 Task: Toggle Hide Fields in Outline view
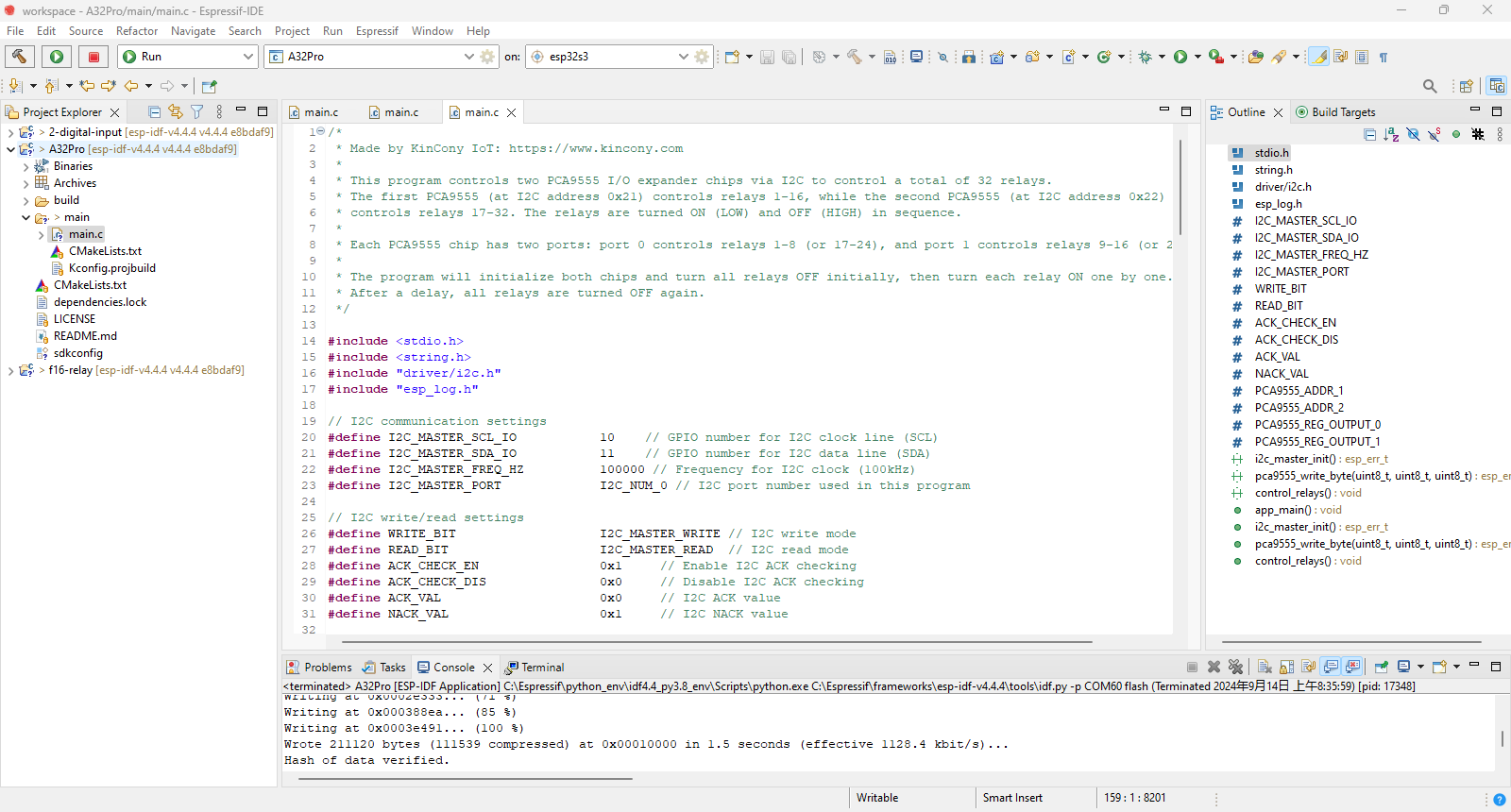pyautogui.click(x=1413, y=135)
